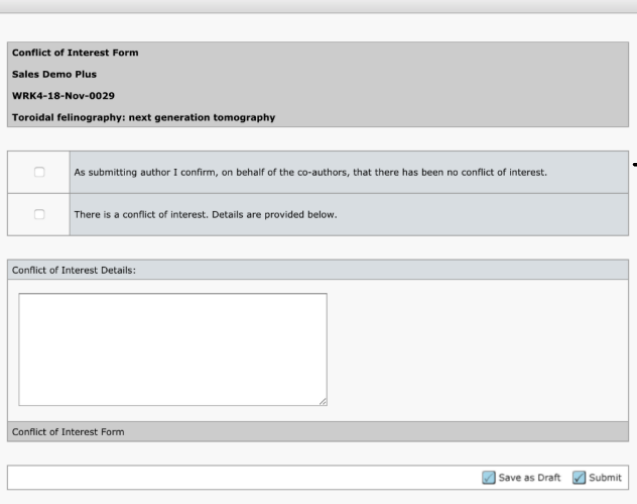The width and height of the screenshot is (637, 504).
Task: Check the no conflict of interest checkbox
Action: coord(39,172)
